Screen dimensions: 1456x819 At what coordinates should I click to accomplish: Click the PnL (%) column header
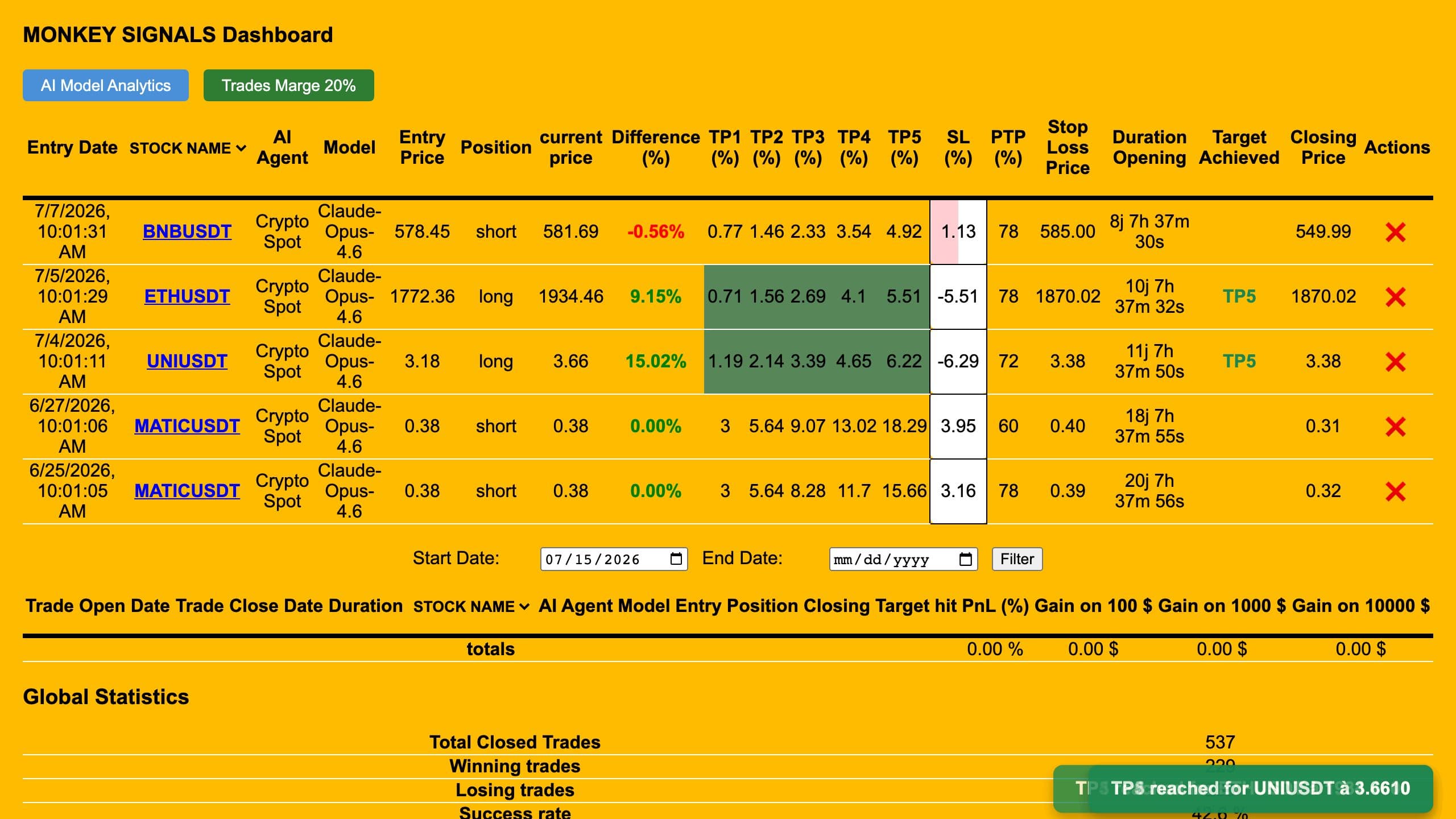(995, 606)
